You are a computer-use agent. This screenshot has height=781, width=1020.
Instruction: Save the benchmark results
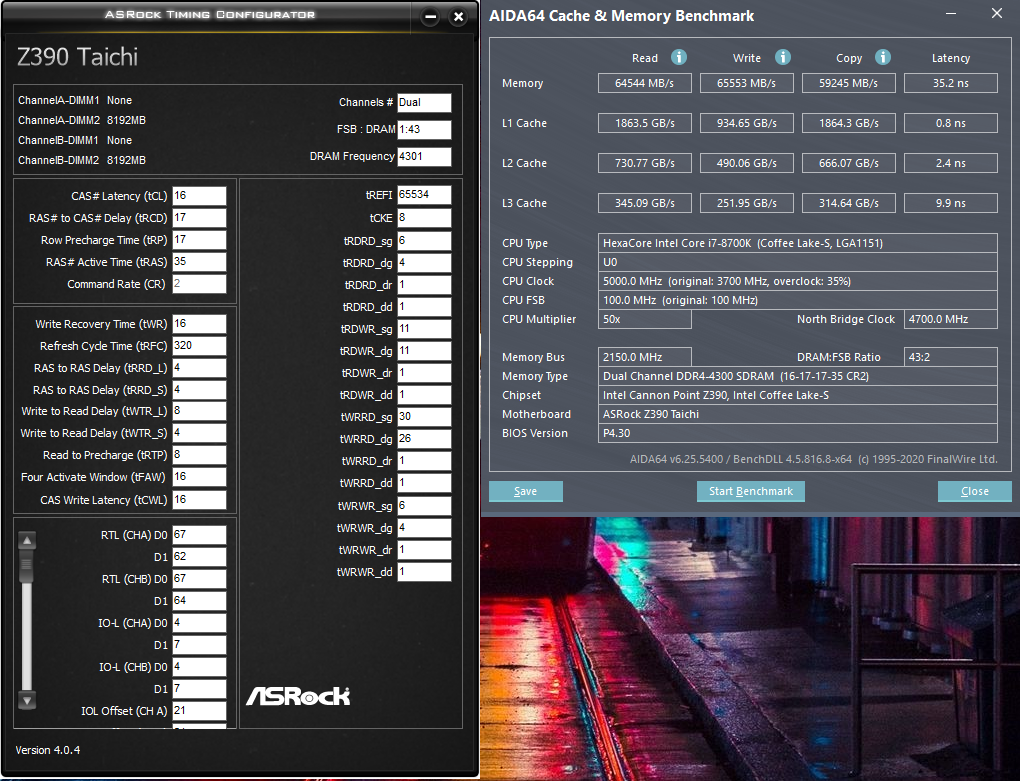(526, 491)
